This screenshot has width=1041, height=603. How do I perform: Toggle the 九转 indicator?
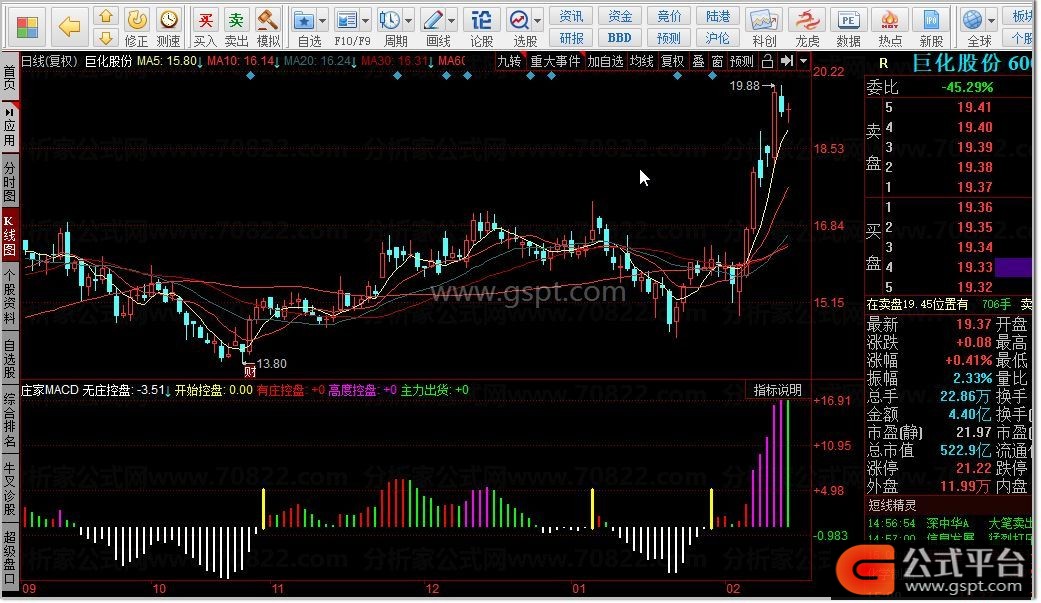click(509, 62)
